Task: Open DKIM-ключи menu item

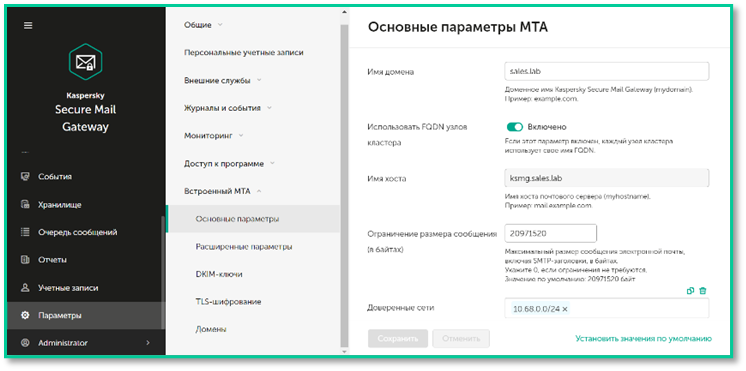Action: point(219,274)
